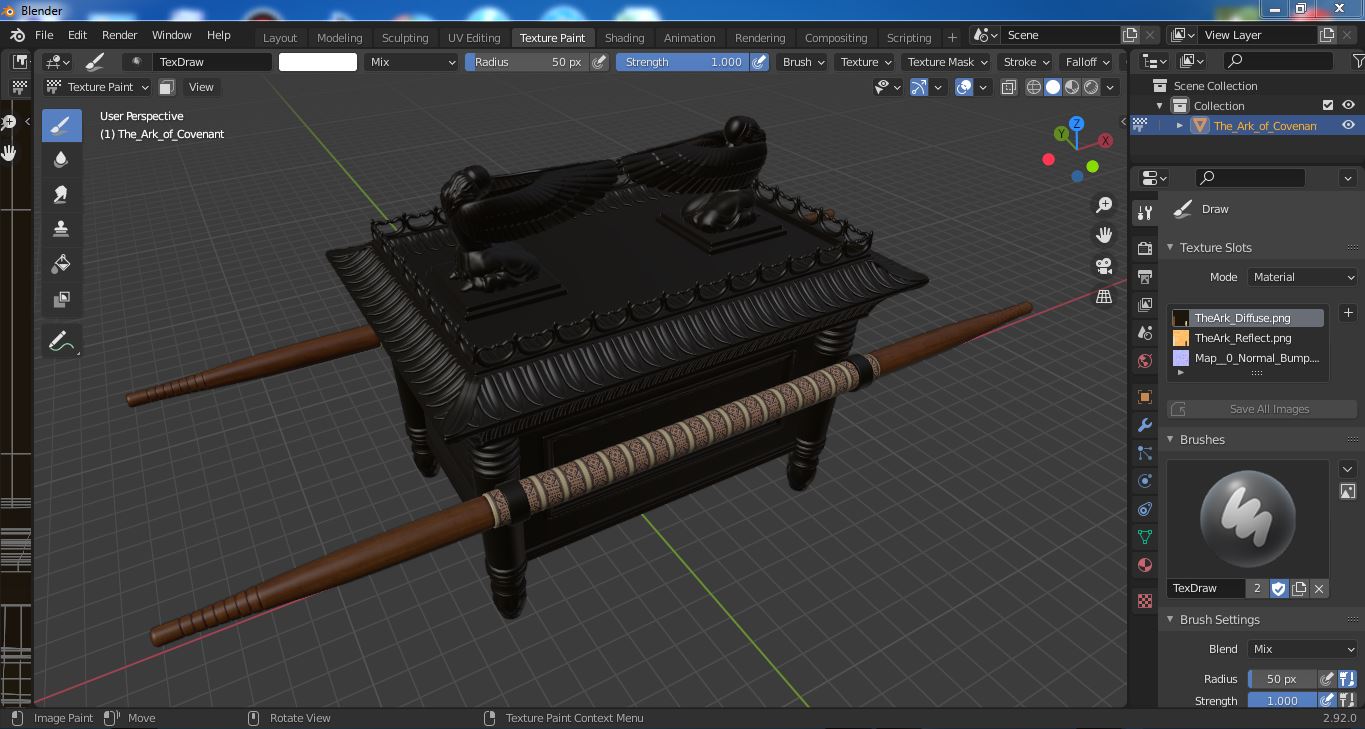This screenshot has height=729, width=1365.
Task: Click the viewport zoom magnifier gizmo
Action: 1104,205
